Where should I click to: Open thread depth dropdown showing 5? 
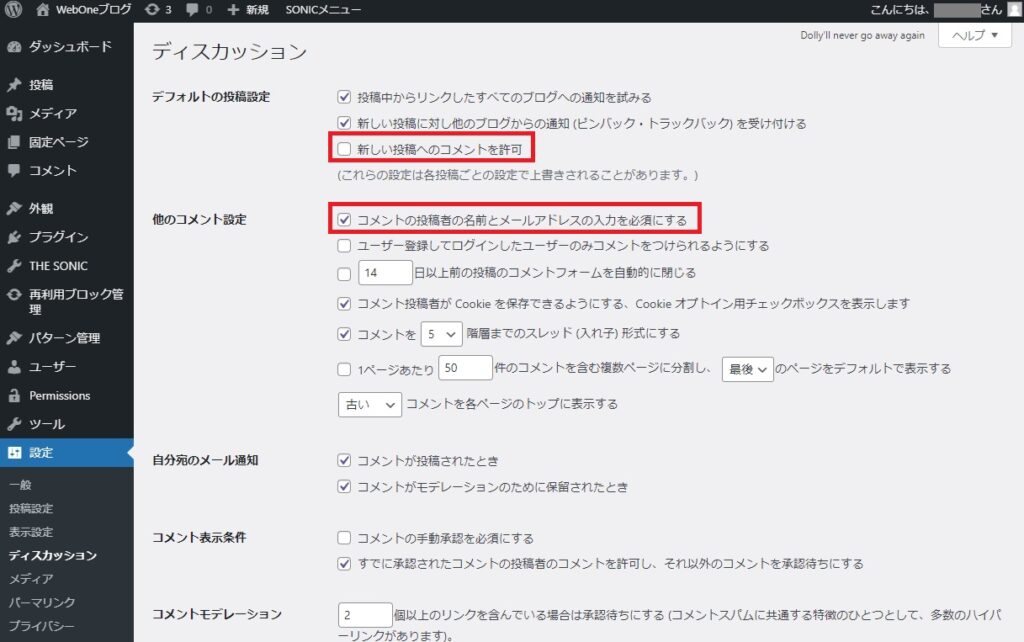(441, 334)
